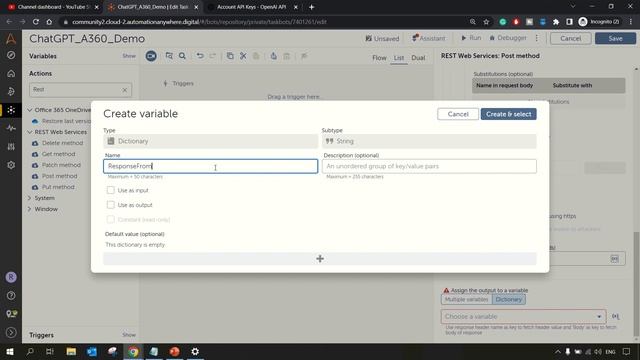Undo the last edit
The image size is (640, 360).
pos(200,56)
